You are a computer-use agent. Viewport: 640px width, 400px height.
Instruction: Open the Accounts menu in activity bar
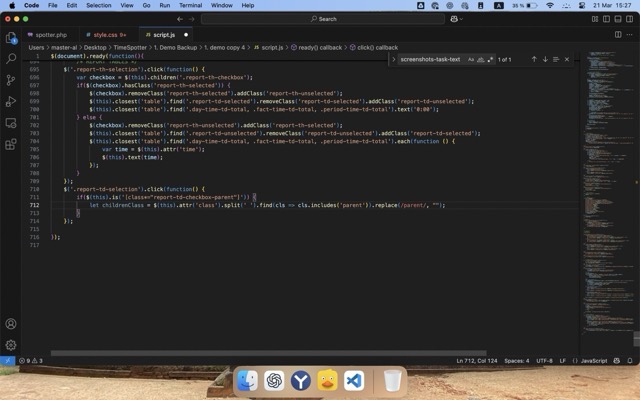pyautogui.click(x=11, y=324)
